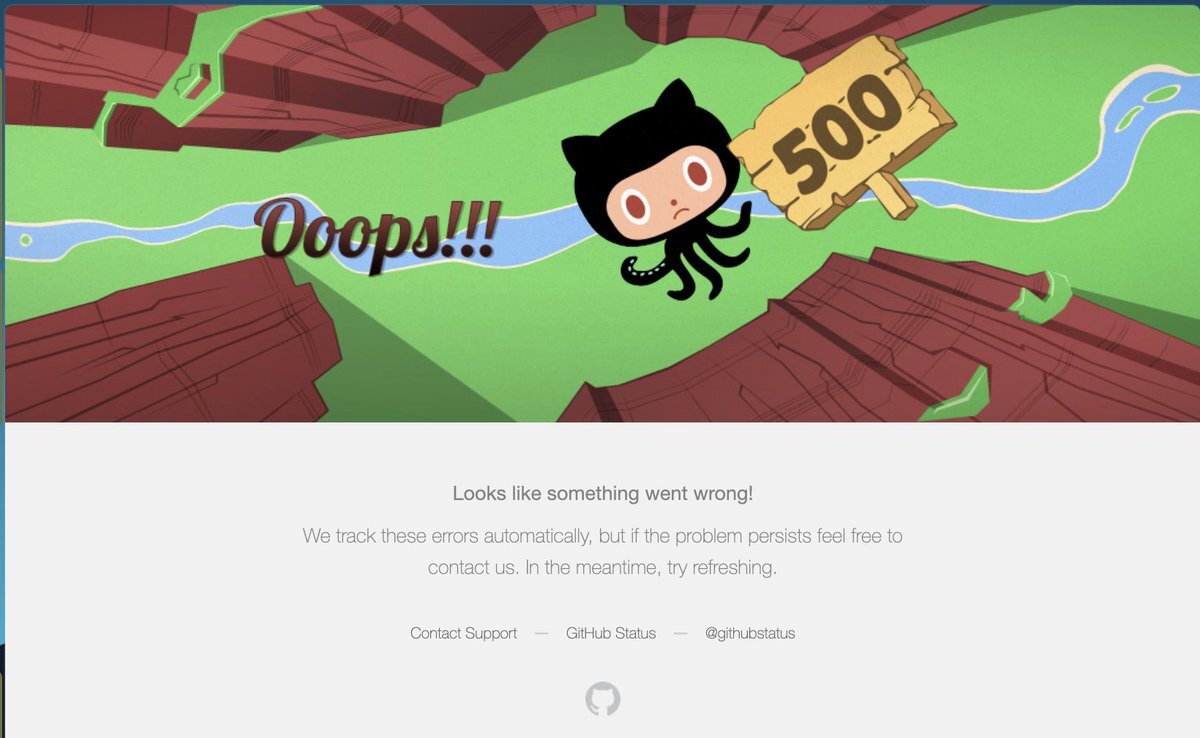Screen dimensions: 1200x738
Task: Open the GitHub Status link
Action: (611, 633)
